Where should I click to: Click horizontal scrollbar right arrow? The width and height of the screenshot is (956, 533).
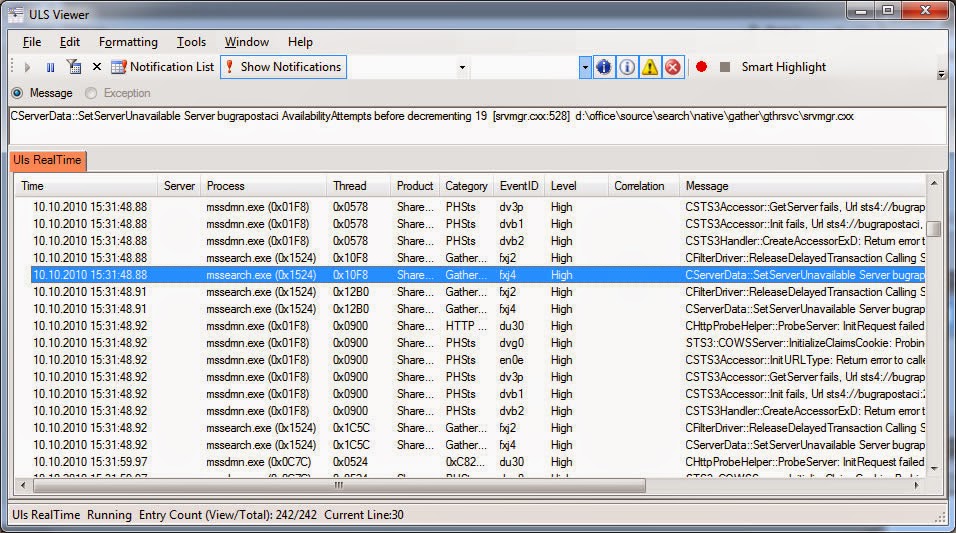916,485
